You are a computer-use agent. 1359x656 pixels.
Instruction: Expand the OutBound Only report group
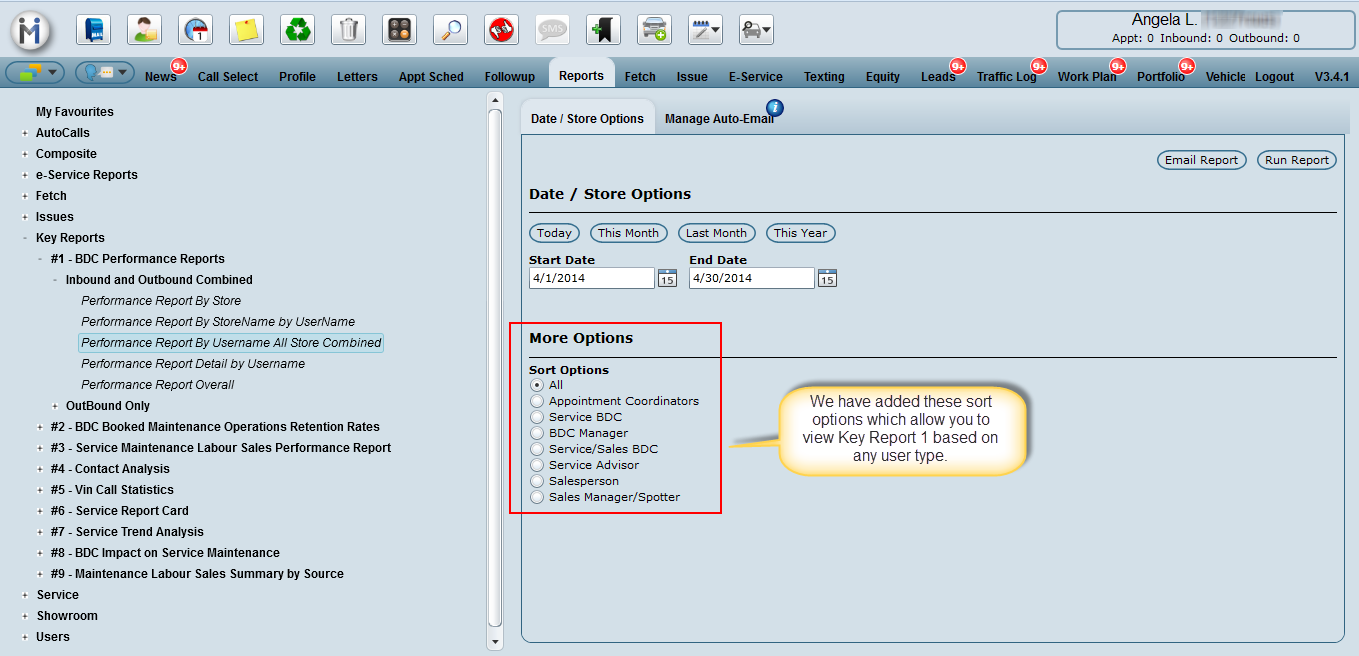[55, 406]
